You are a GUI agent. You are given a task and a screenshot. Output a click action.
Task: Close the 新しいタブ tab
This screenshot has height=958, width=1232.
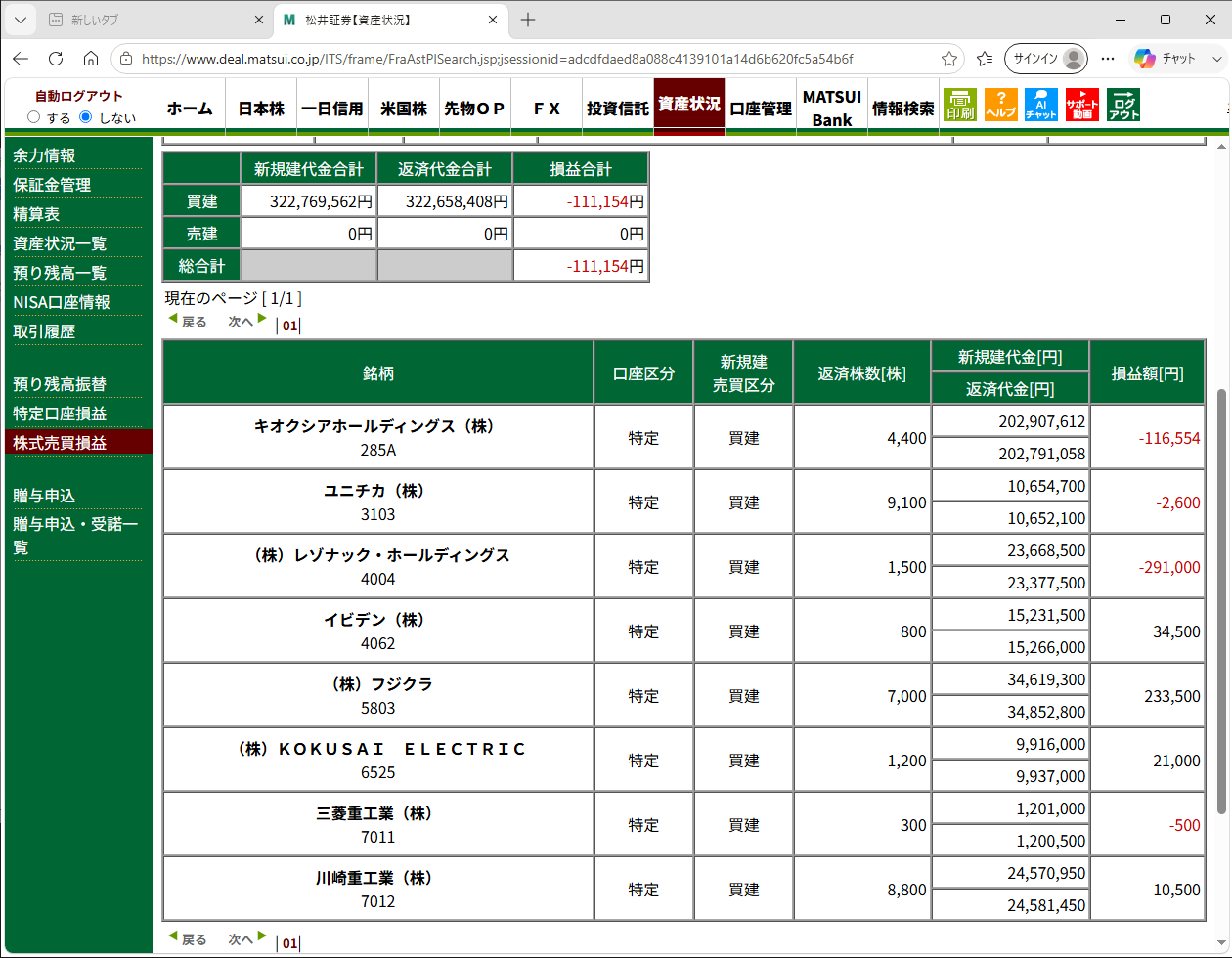click(258, 20)
